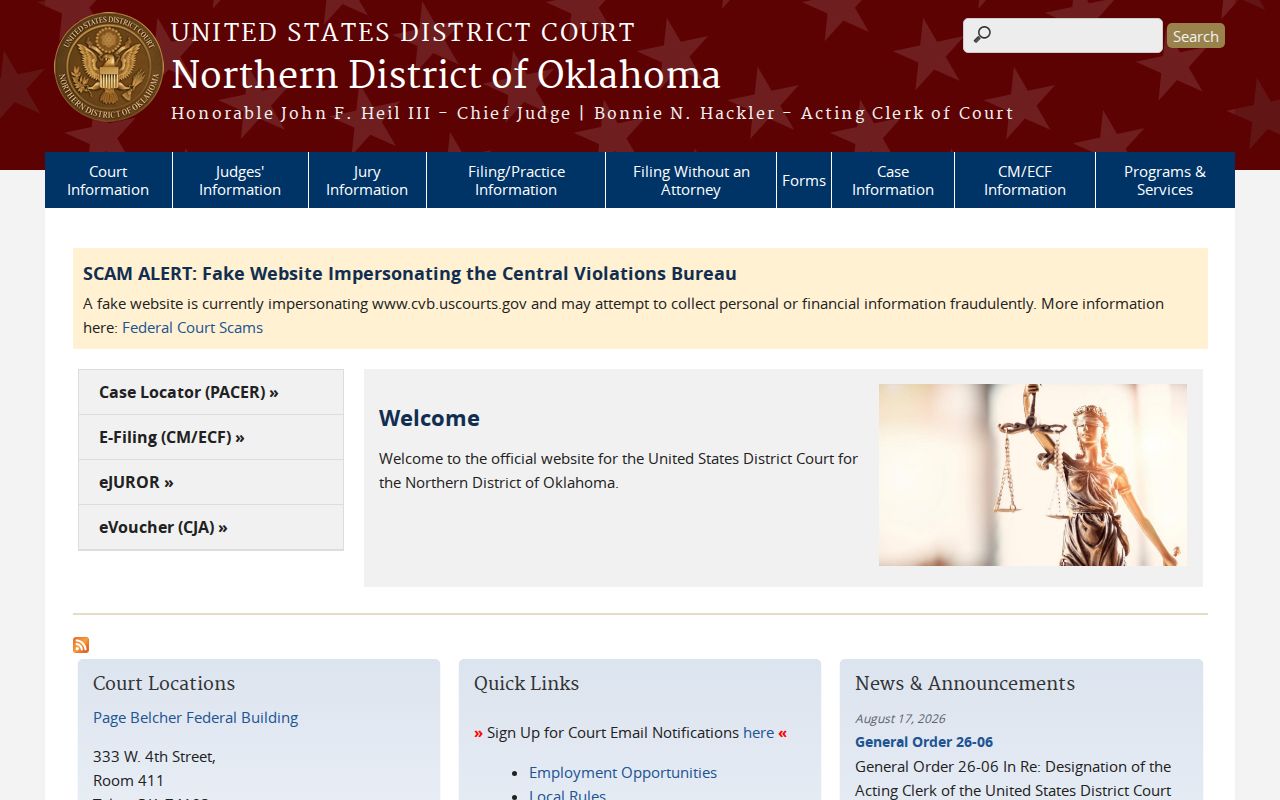1280x800 pixels.
Task: Open General Order 26-06 announcement
Action: [x=924, y=742]
